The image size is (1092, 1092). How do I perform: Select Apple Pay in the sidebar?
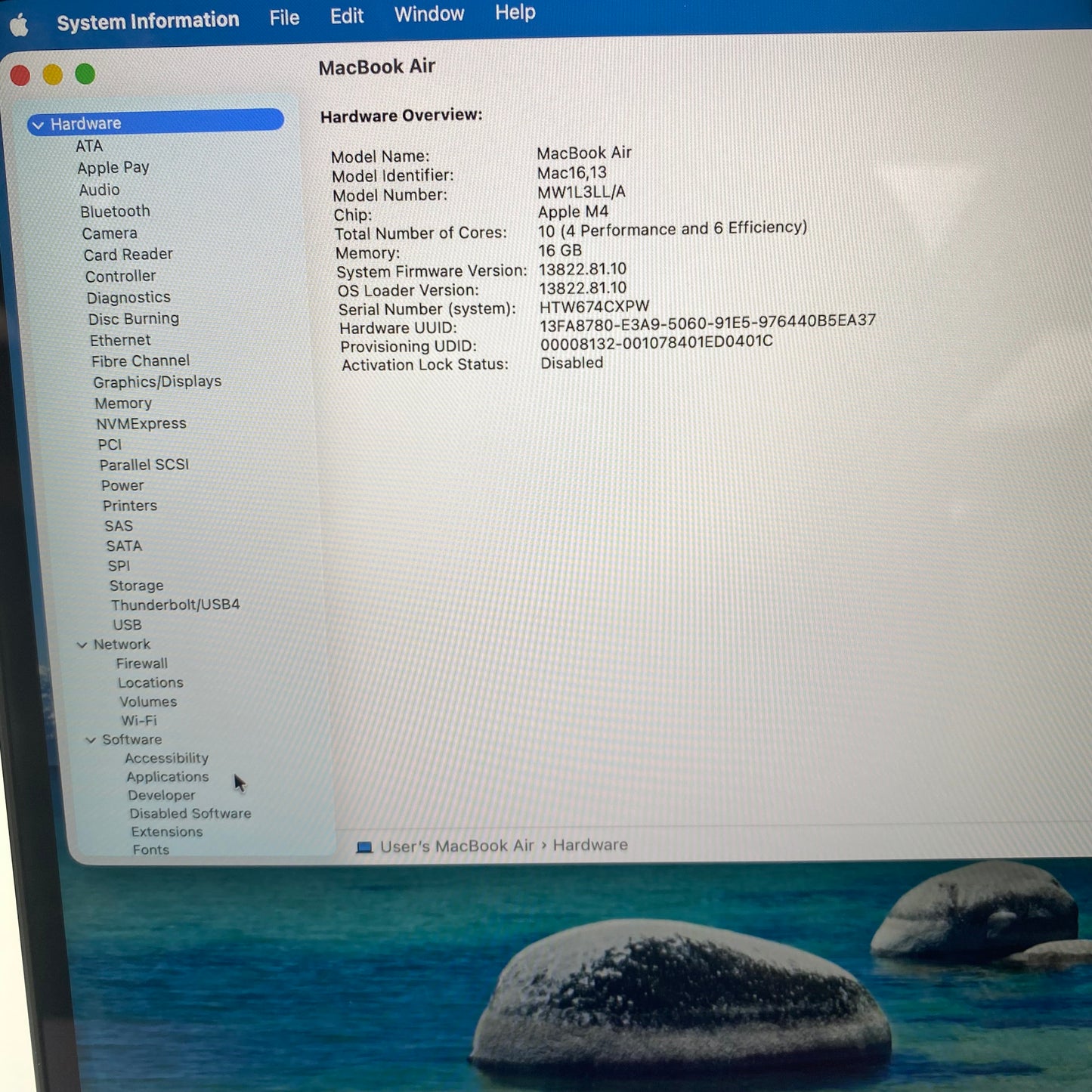pos(113,168)
